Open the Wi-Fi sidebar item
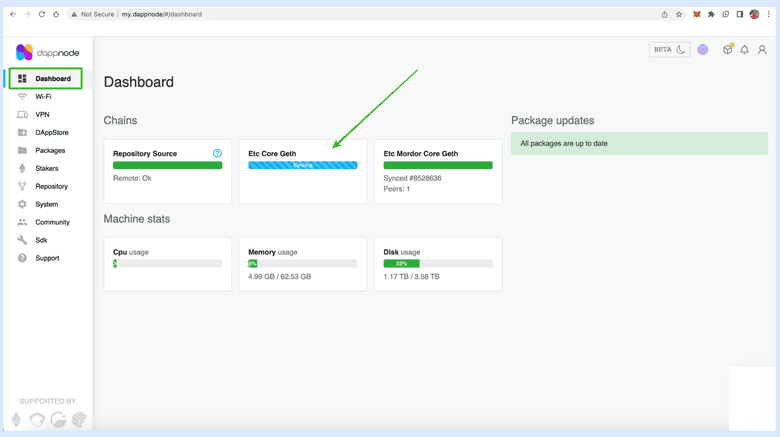Image resolution: width=780 pixels, height=437 pixels. [43, 97]
